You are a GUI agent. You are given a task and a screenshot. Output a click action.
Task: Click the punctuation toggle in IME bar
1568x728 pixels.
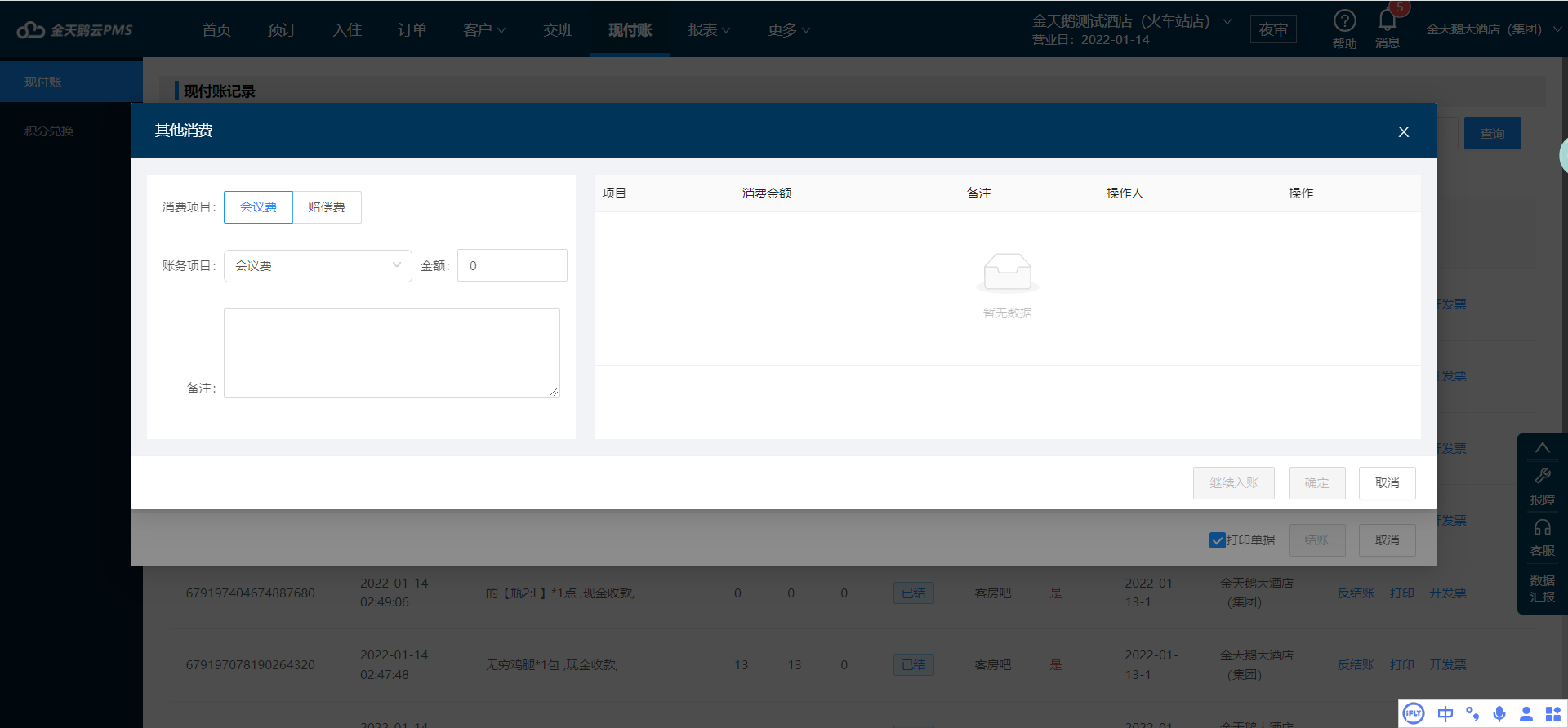pyautogui.click(x=1472, y=713)
